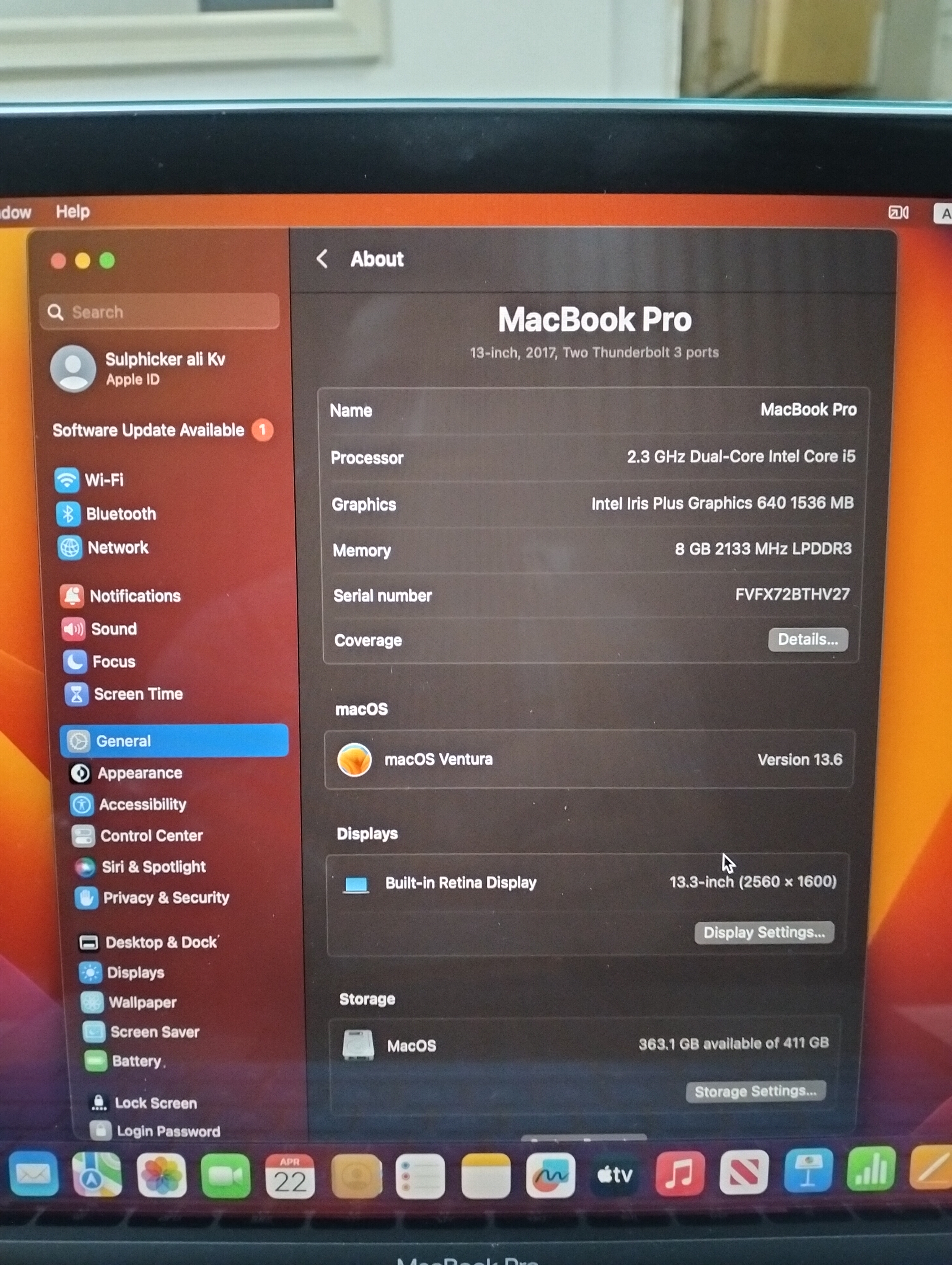Launch Notes from the Dock
Screen dimensions: 952x1265
pos(486,1176)
